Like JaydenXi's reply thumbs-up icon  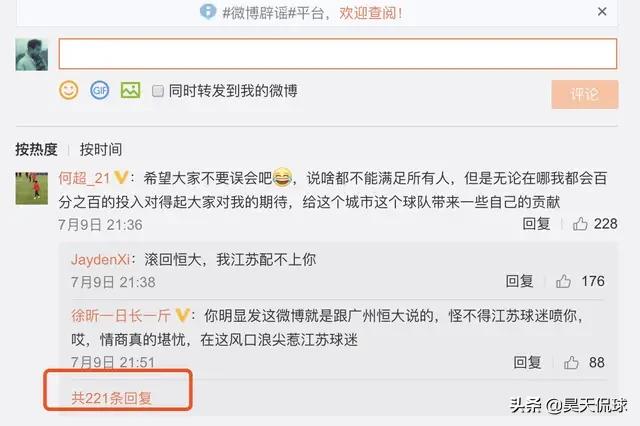tap(563, 281)
